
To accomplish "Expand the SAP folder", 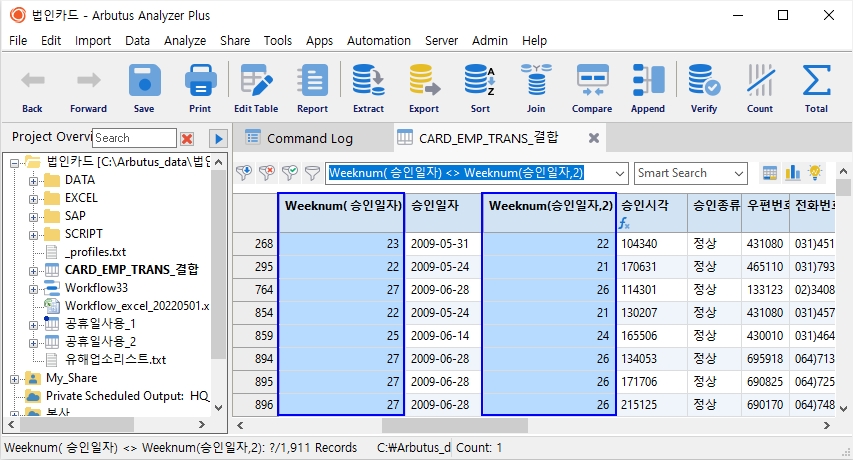I will [x=33, y=216].
